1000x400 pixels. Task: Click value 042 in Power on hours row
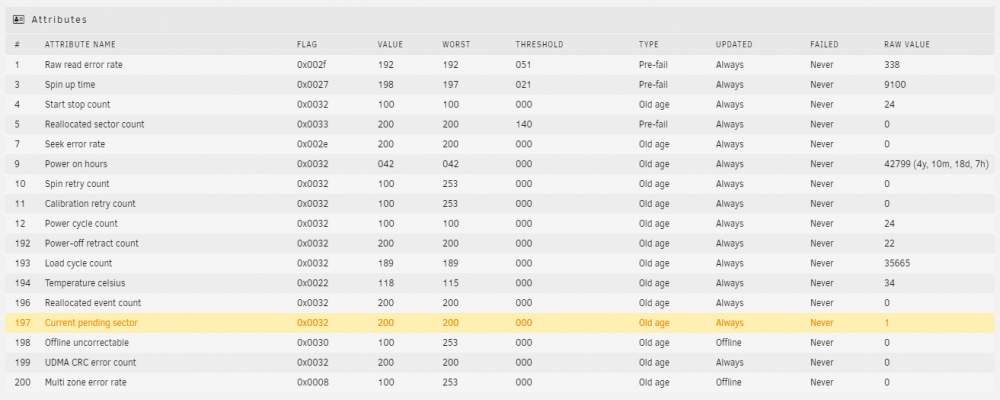tap(385, 164)
